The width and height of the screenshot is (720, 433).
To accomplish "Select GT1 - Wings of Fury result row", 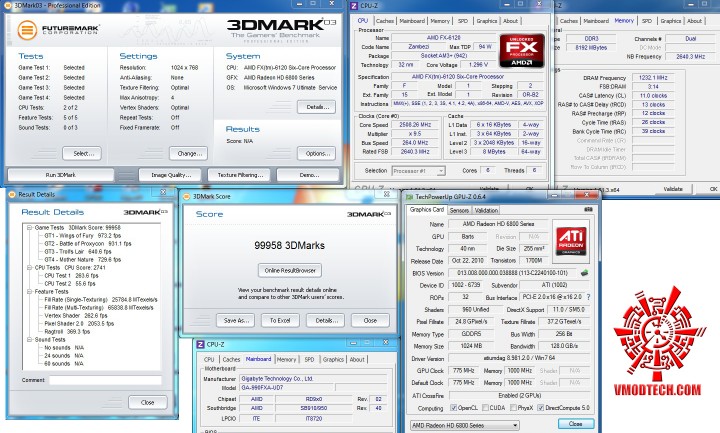I will 83,236.
